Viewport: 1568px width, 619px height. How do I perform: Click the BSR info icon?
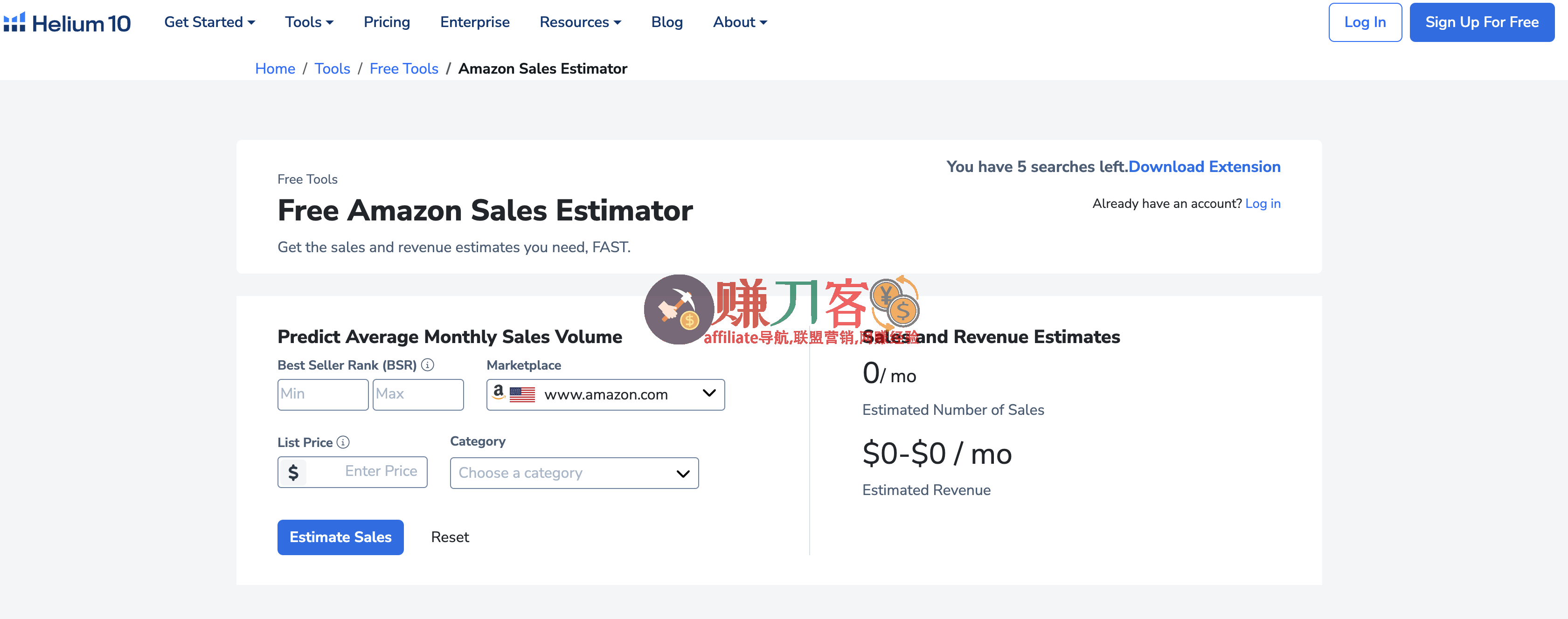[x=428, y=365]
